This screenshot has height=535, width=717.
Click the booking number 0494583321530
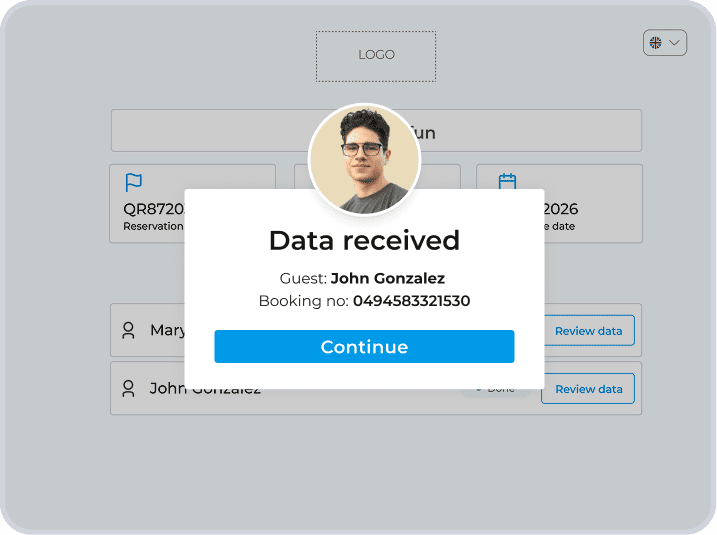pos(412,301)
